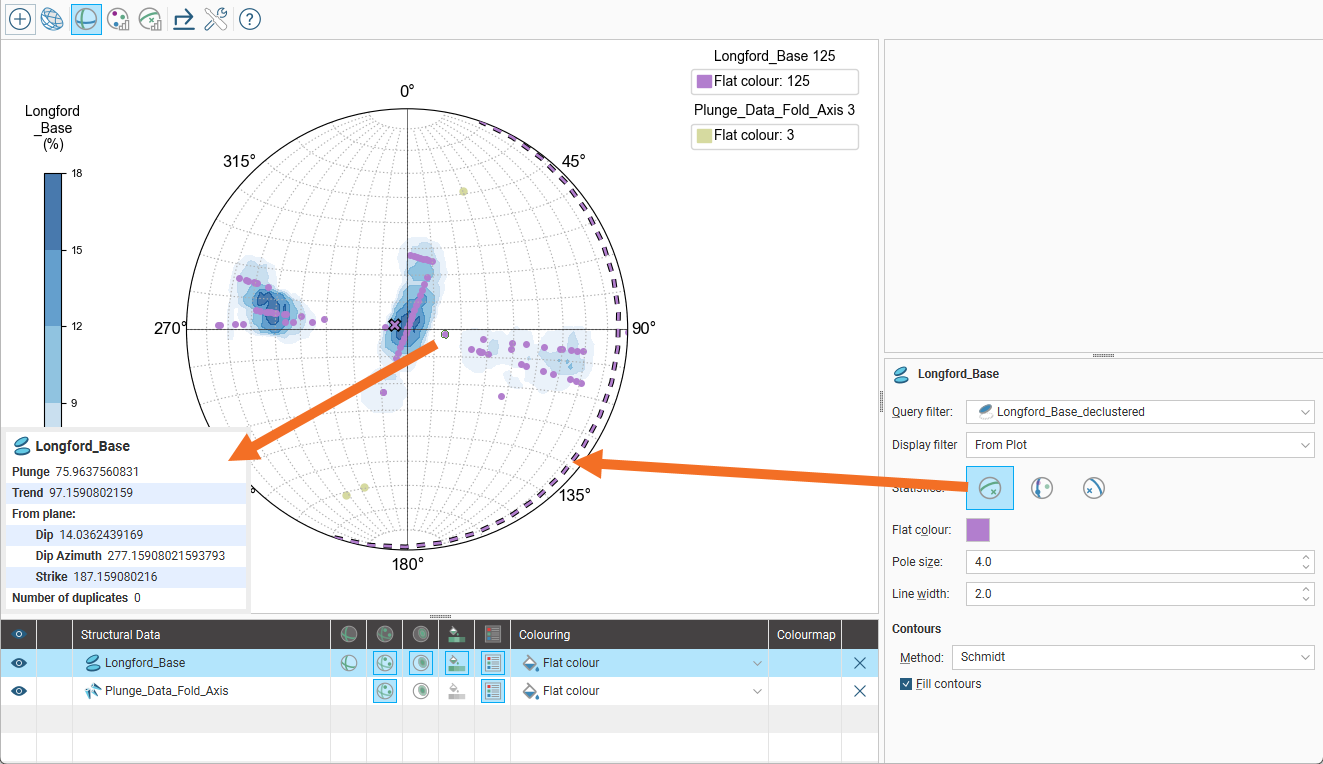Open the Query filter dropdown
The height and width of the screenshot is (764, 1323).
(1139, 412)
